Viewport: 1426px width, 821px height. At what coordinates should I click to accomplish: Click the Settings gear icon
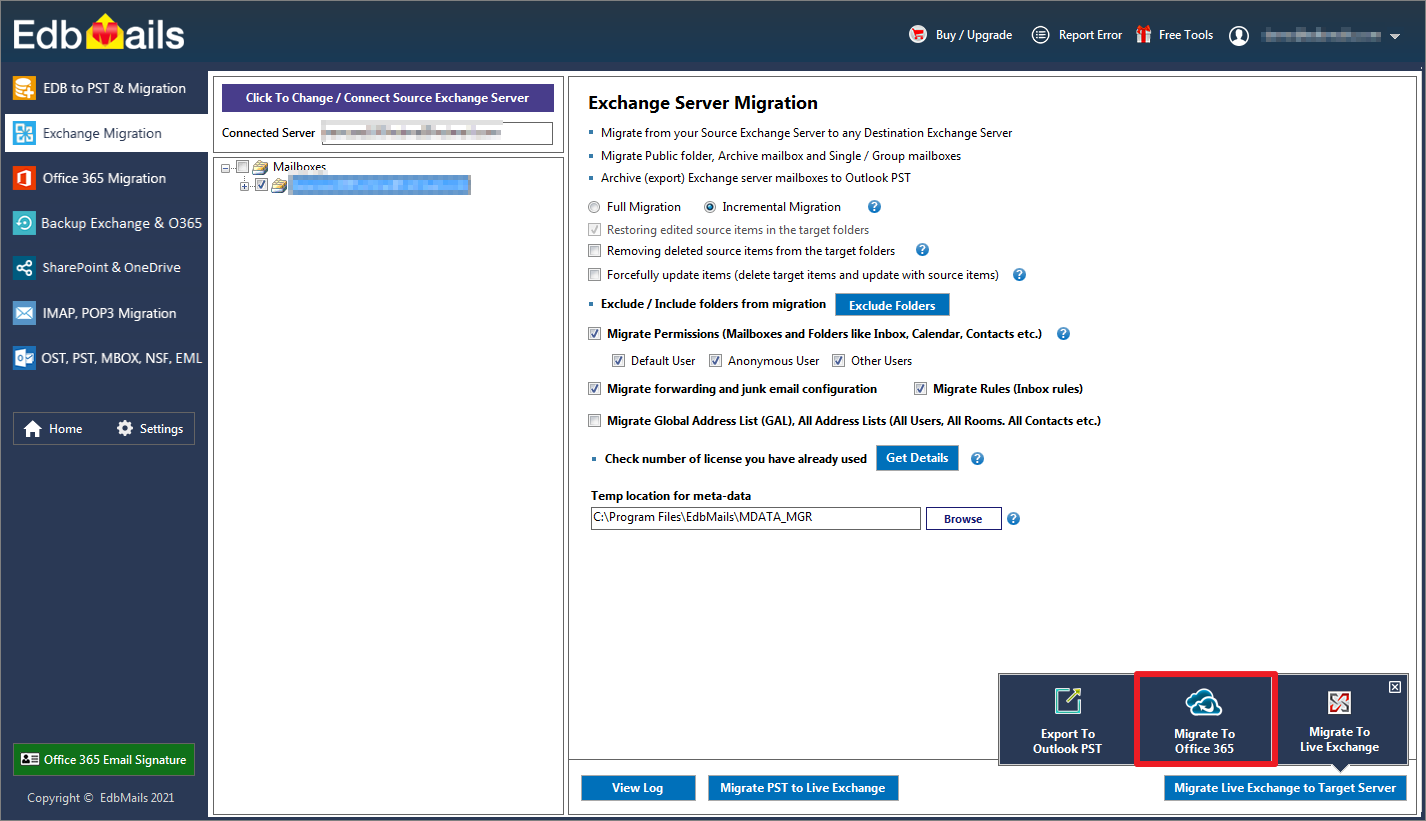click(125, 428)
